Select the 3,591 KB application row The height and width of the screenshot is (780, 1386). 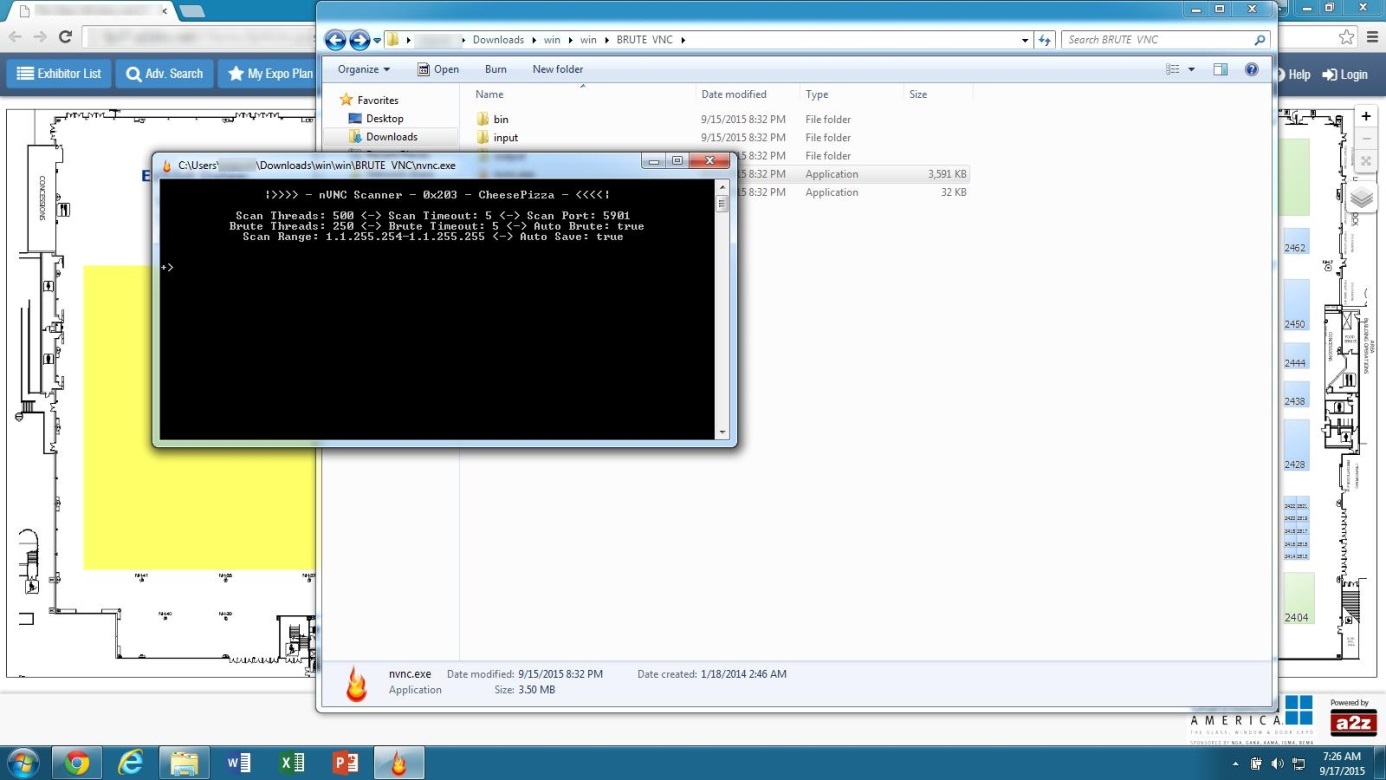[x=853, y=174]
